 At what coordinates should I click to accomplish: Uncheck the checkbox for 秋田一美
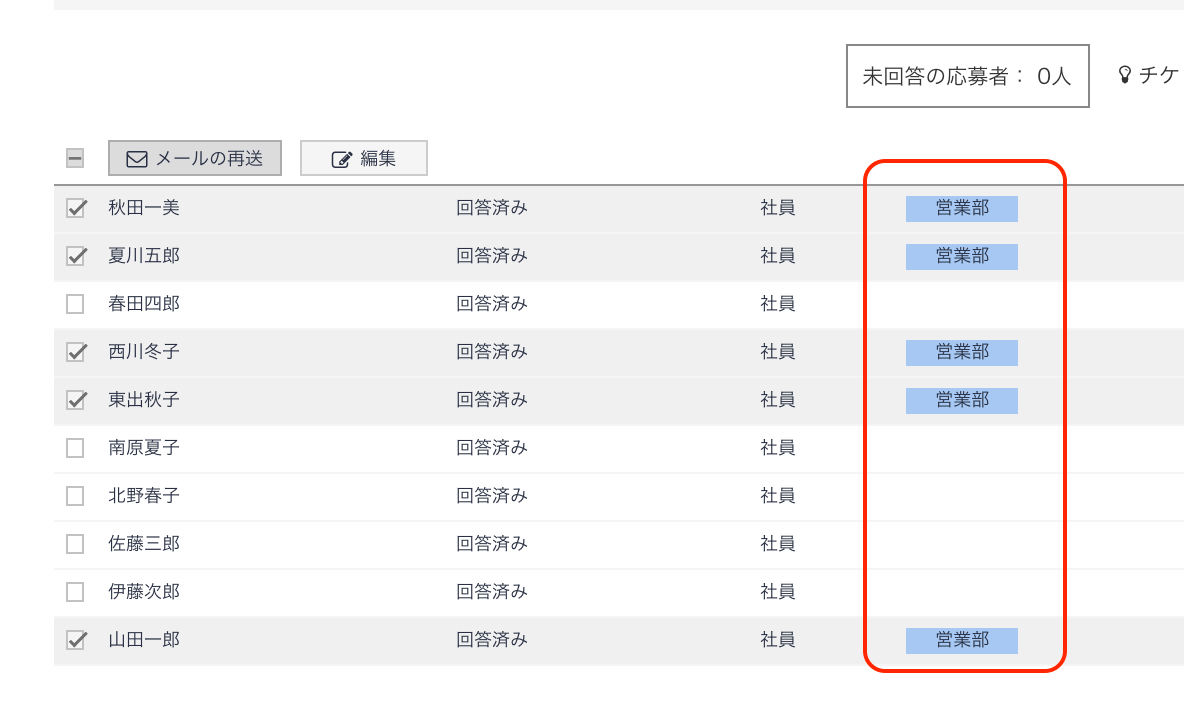[75, 208]
